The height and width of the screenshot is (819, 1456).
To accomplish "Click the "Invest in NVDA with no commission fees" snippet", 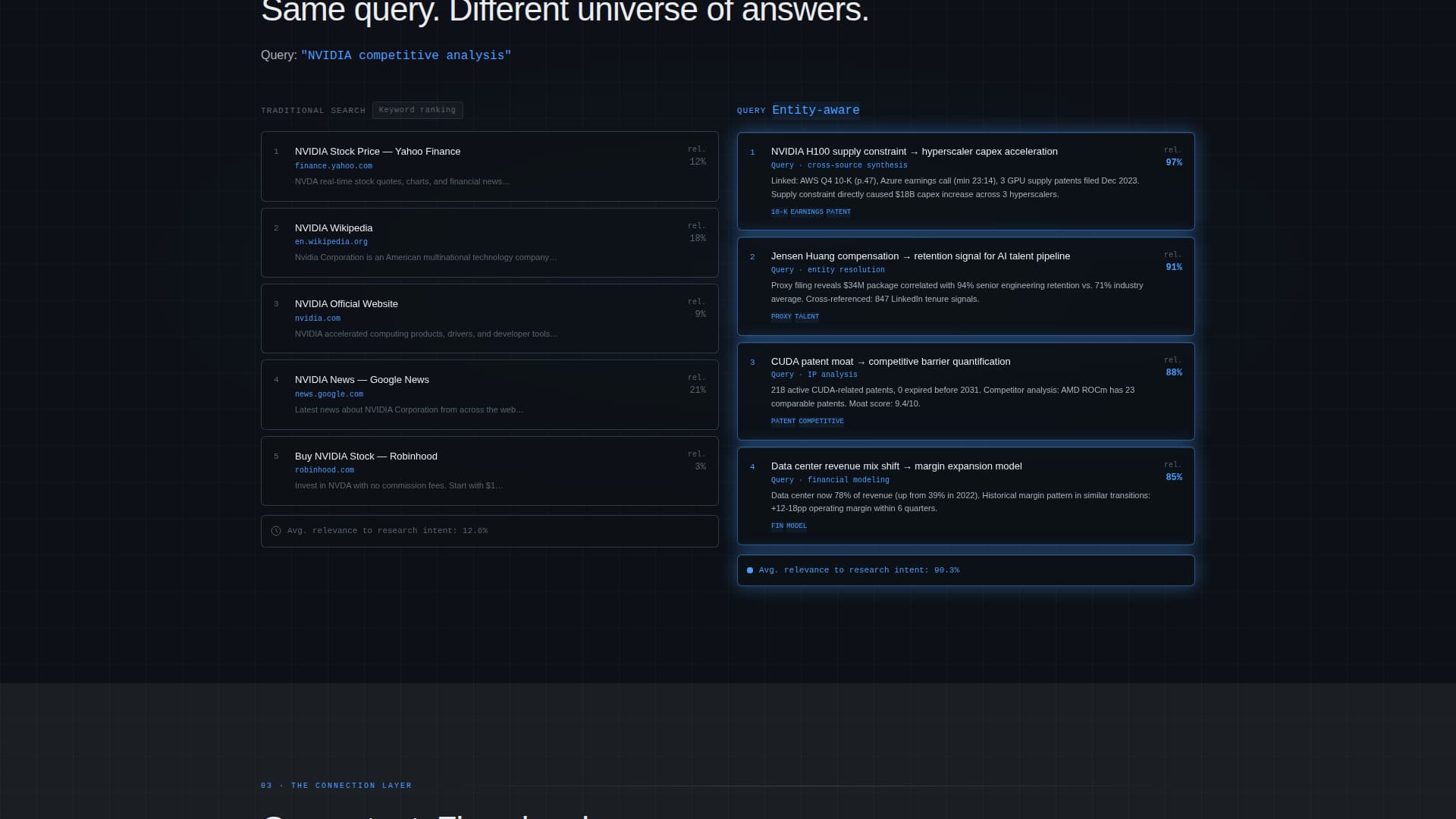I will pyautogui.click(x=399, y=486).
